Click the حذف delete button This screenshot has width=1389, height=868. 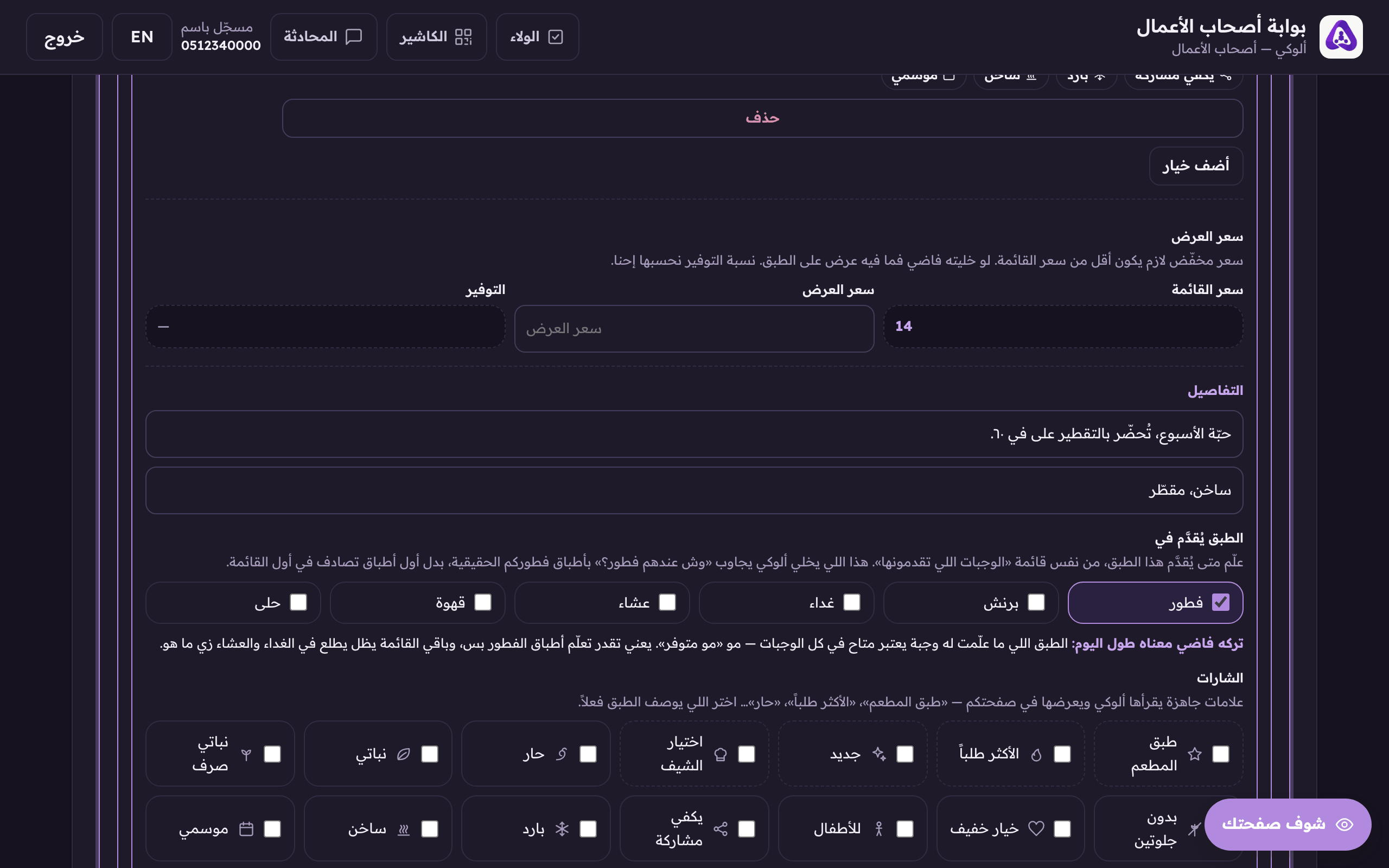pyautogui.click(x=762, y=118)
